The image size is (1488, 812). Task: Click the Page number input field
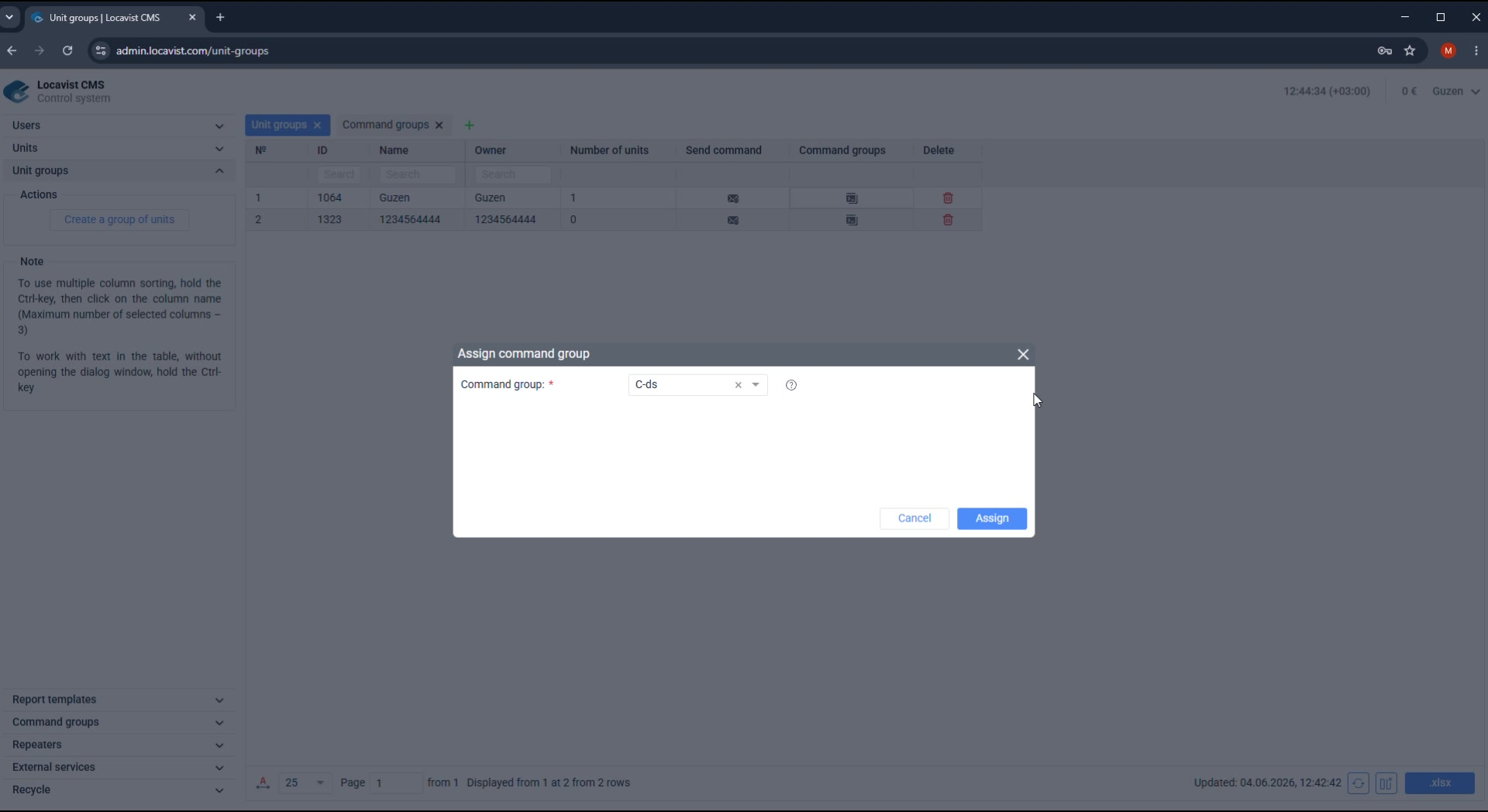(x=396, y=783)
